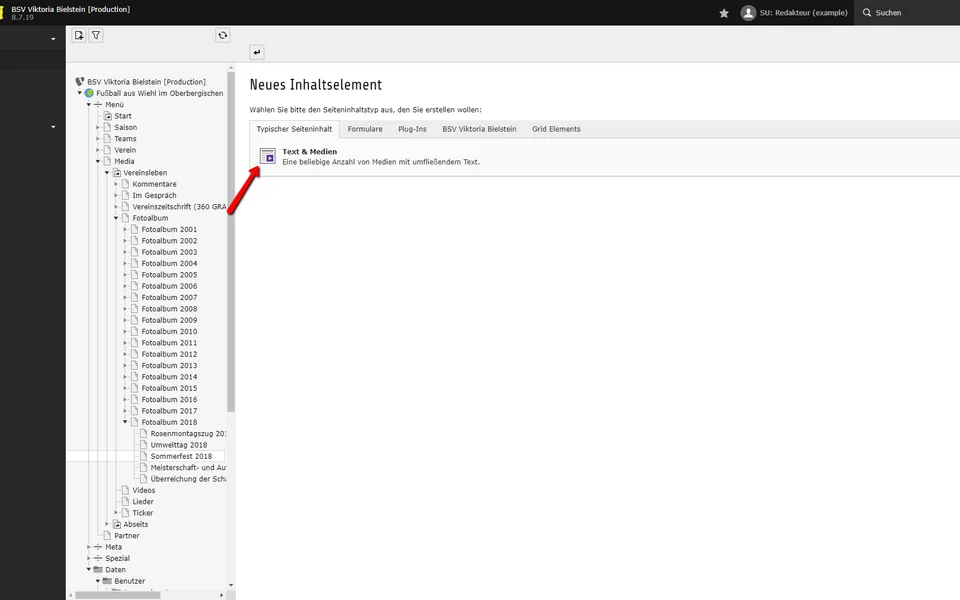Select Sommerfest 2018 page in tree
The width and height of the screenshot is (960, 600).
181,456
